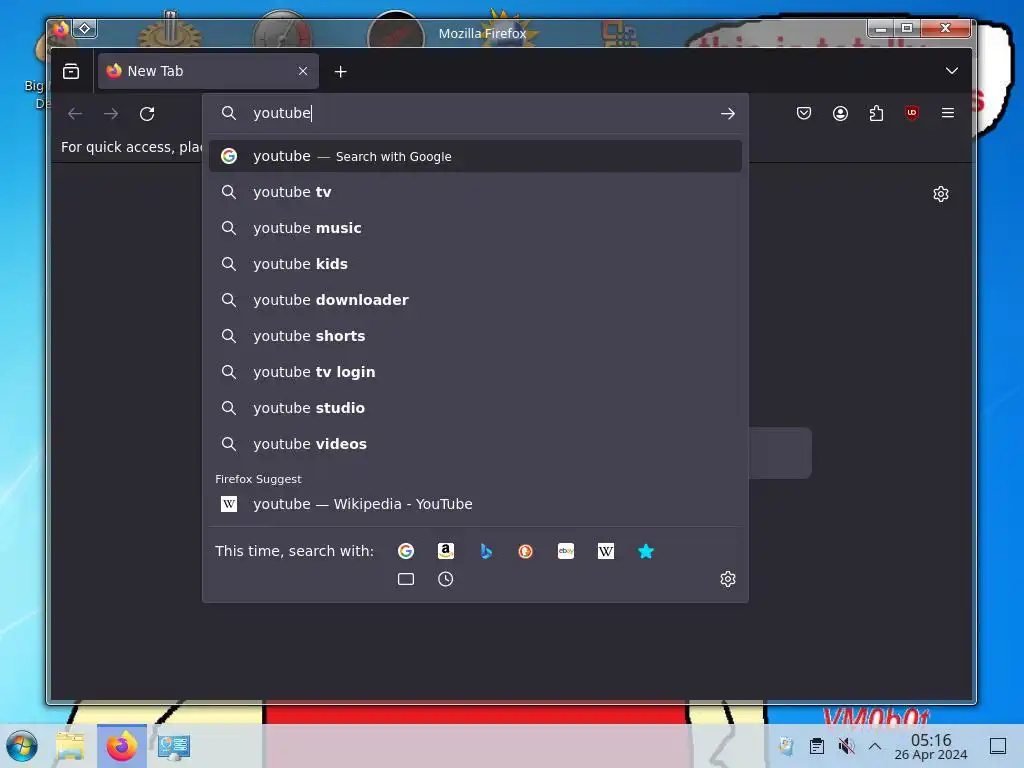The image size is (1024, 768).
Task: Search this time with eBay icon
Action: tap(566, 551)
